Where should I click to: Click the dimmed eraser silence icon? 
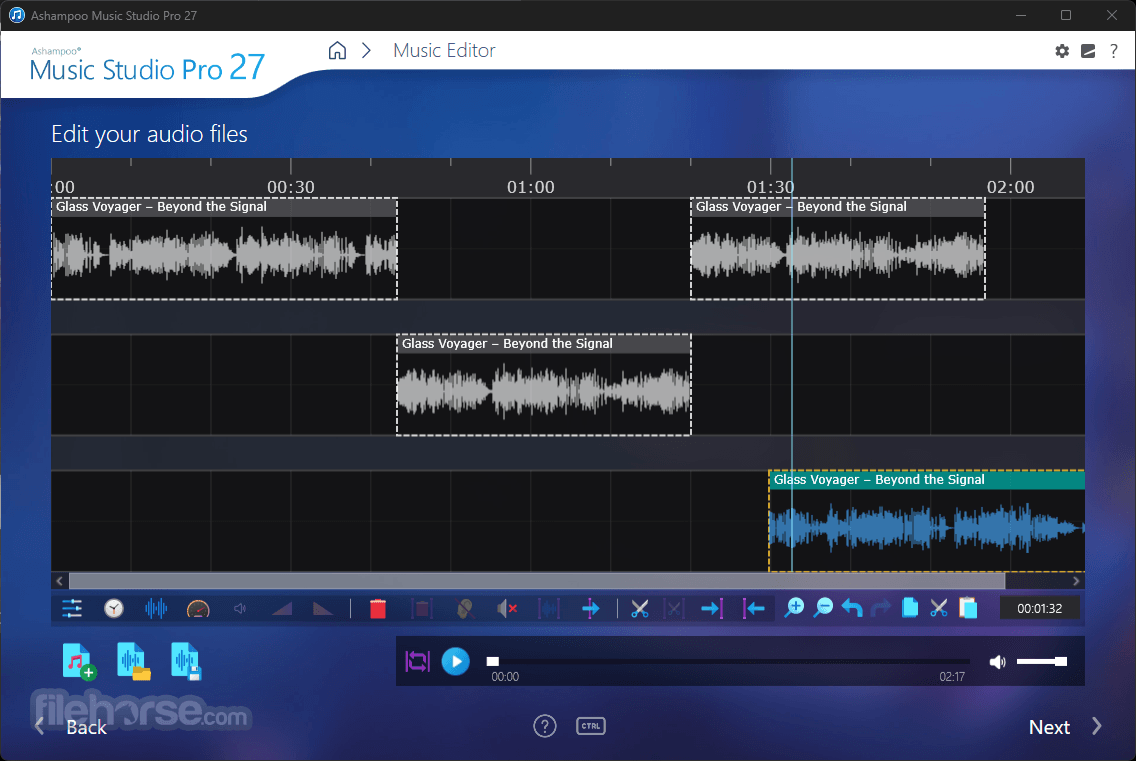(465, 608)
